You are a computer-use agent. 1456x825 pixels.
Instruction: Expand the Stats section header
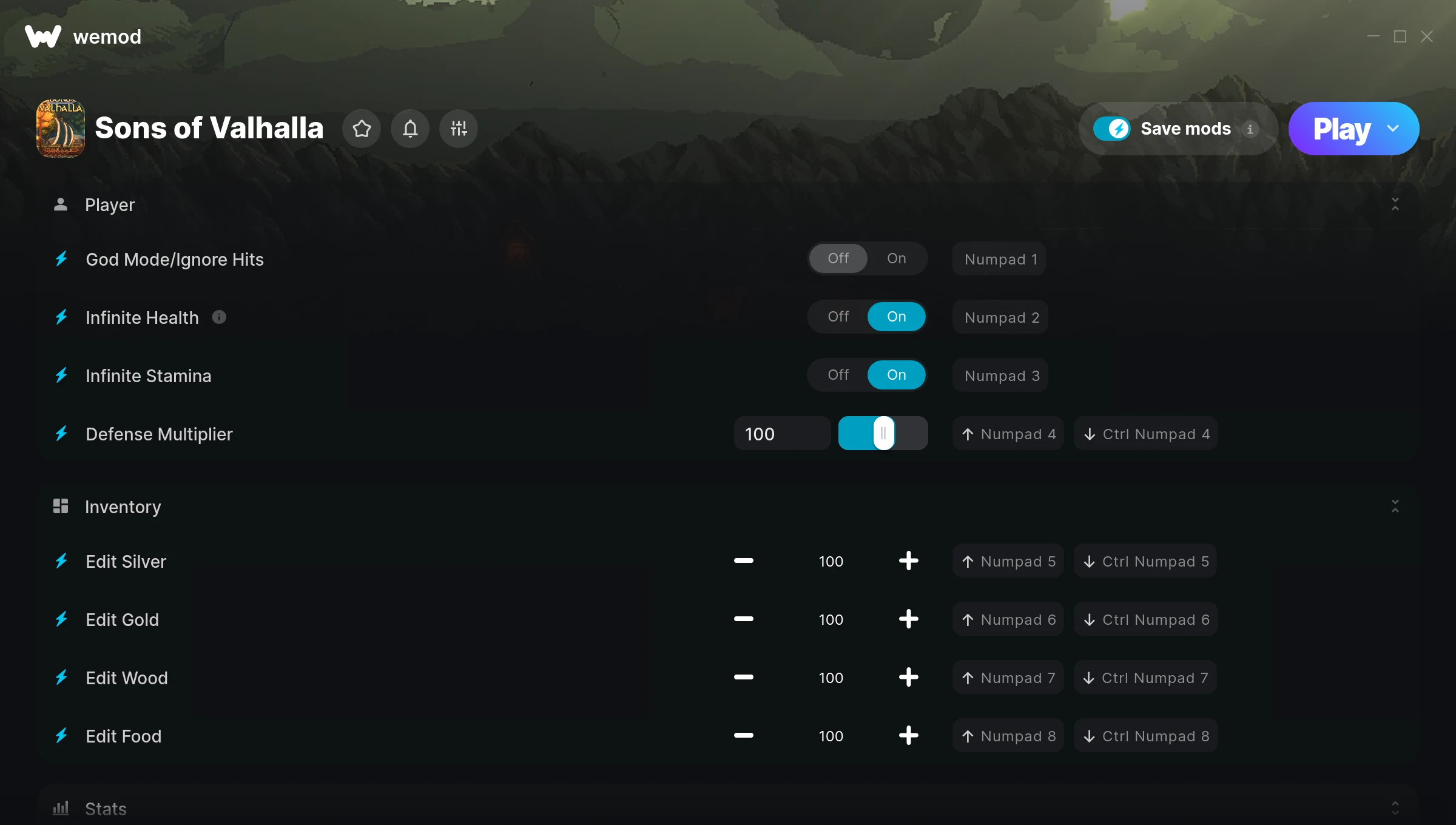728,808
